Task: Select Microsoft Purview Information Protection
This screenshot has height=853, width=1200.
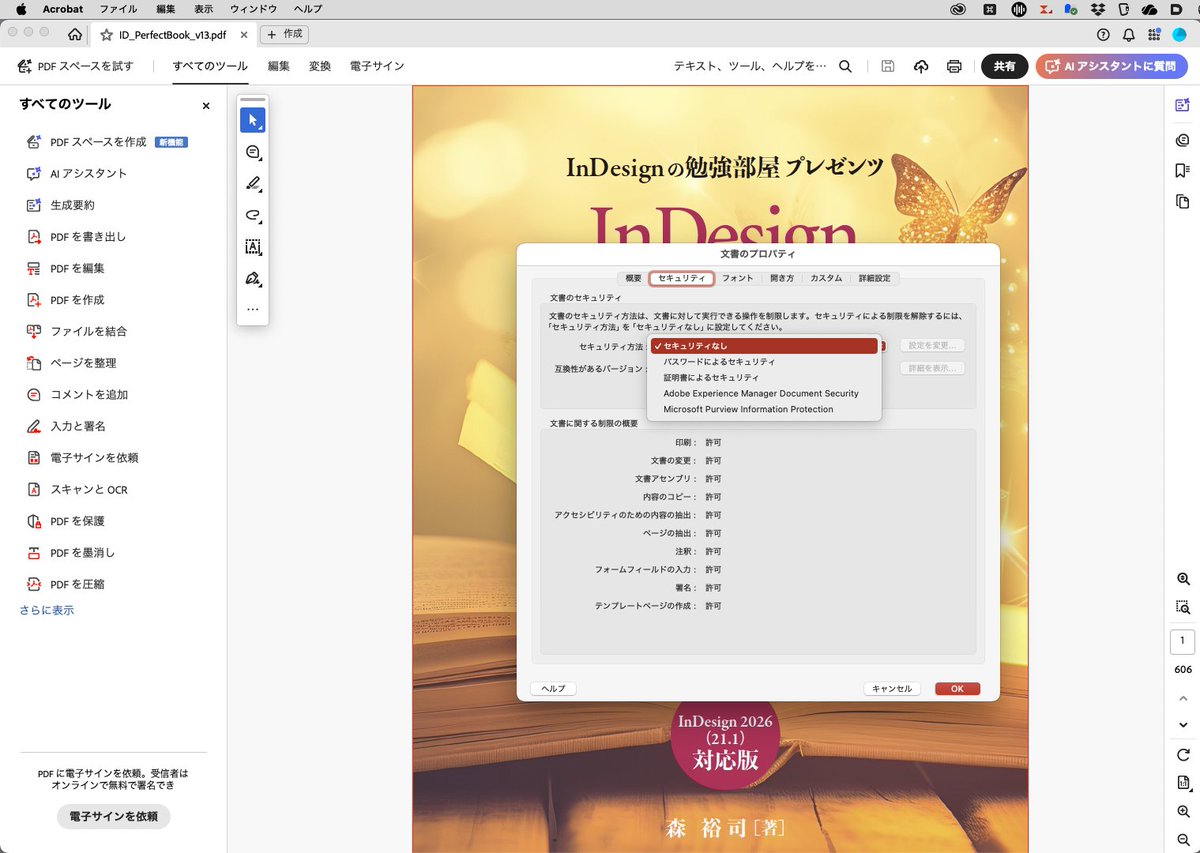Action: click(x=764, y=410)
